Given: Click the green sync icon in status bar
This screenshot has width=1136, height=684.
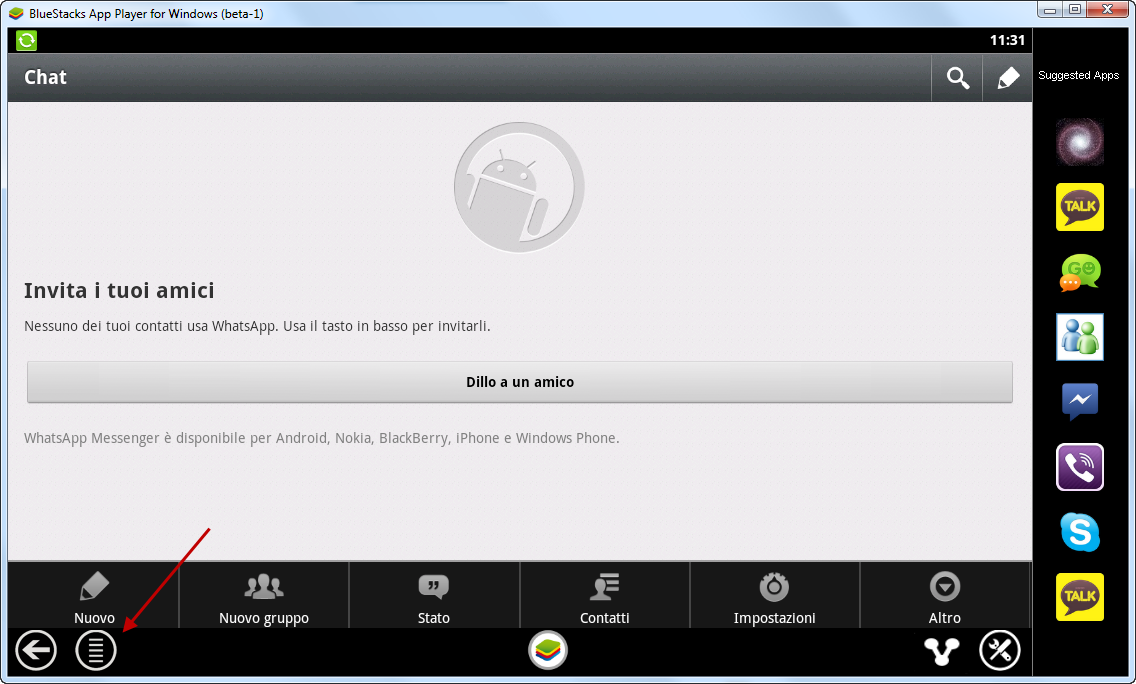Looking at the screenshot, I should (27, 40).
